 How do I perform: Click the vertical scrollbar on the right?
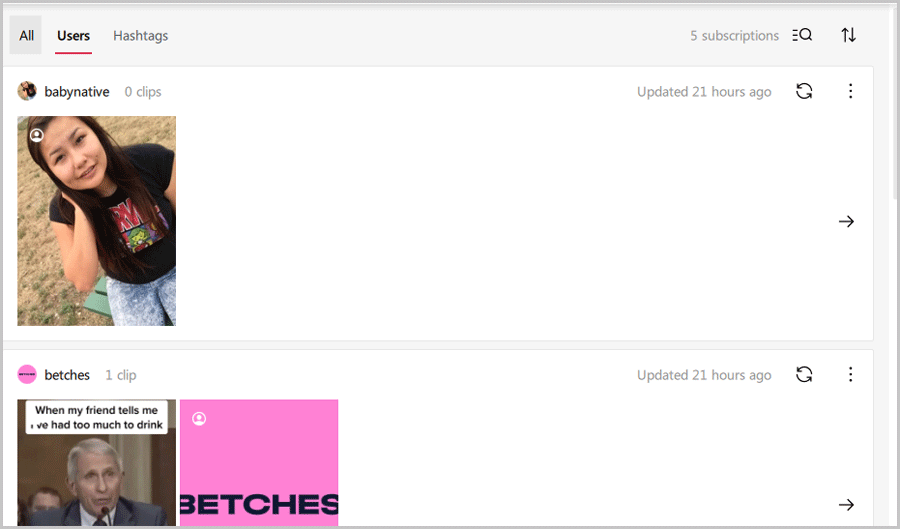tap(895, 103)
